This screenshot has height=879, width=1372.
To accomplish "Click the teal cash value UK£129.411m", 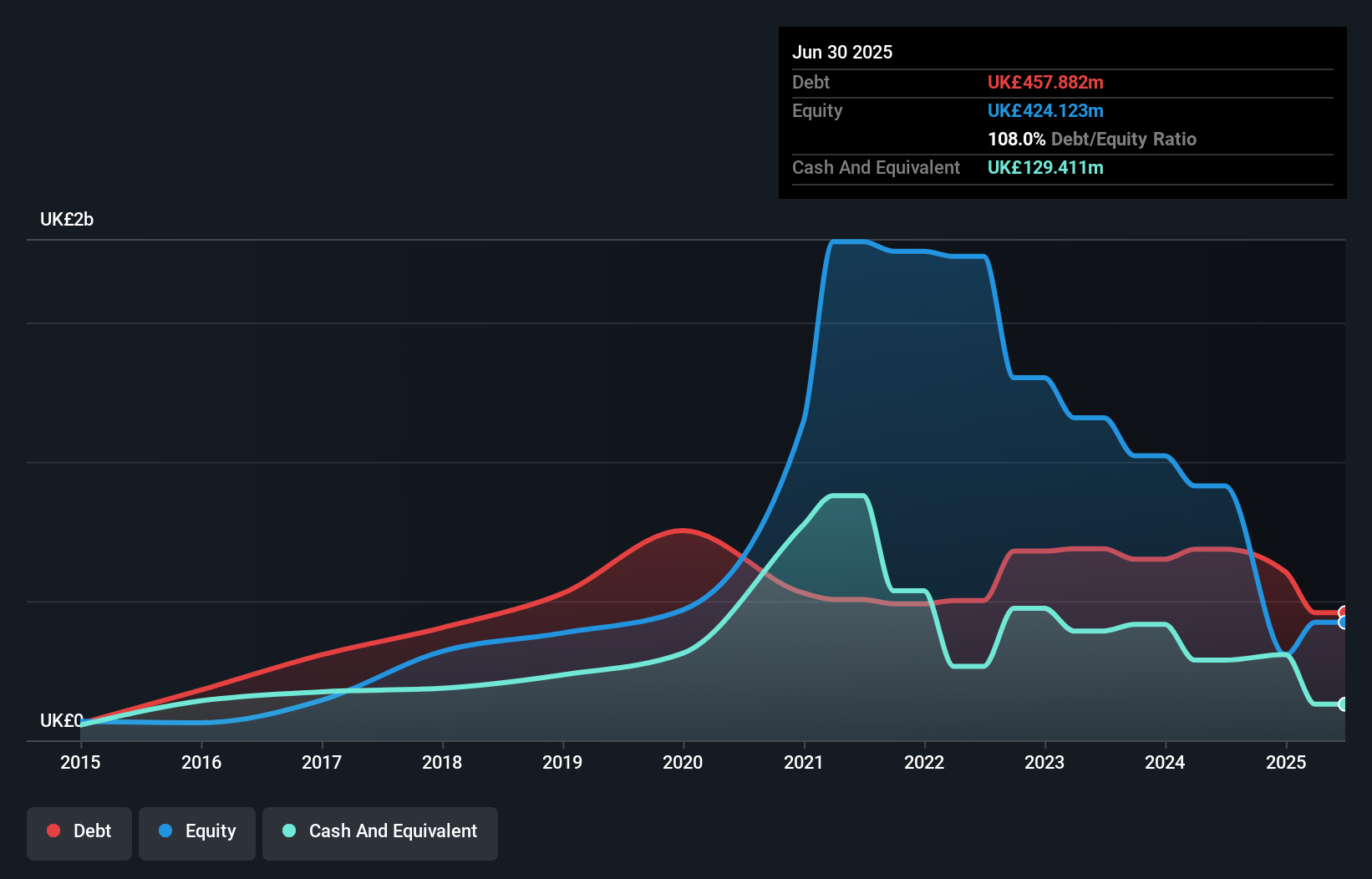I will click(x=1044, y=167).
